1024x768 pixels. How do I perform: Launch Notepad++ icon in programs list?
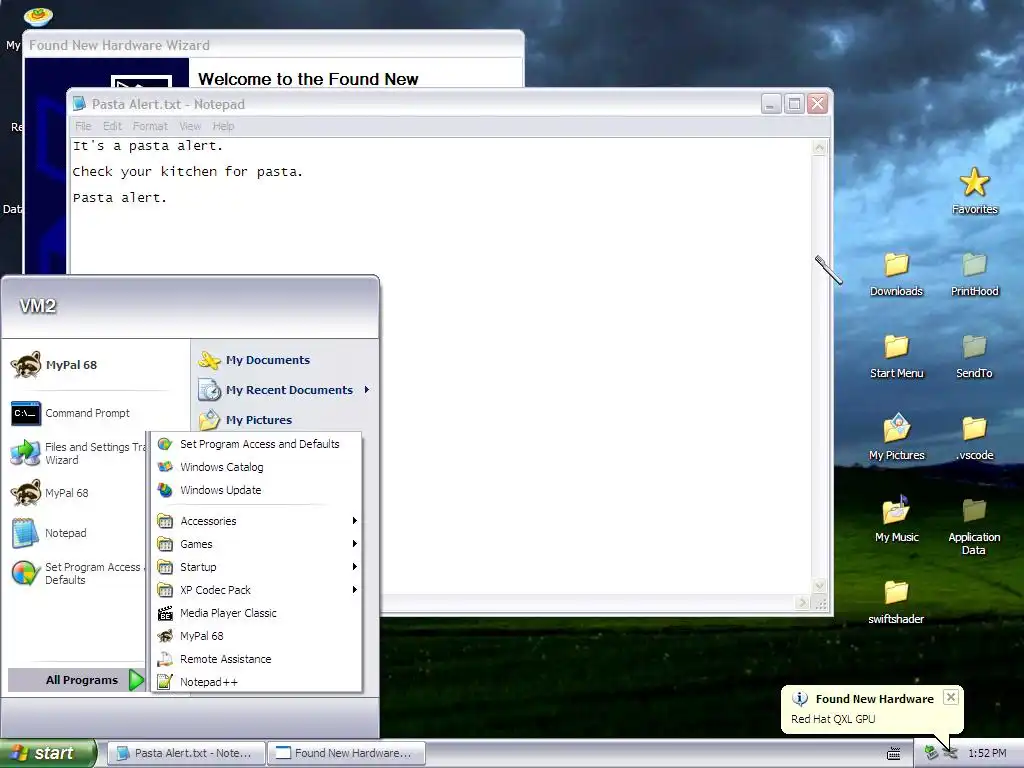[165, 682]
